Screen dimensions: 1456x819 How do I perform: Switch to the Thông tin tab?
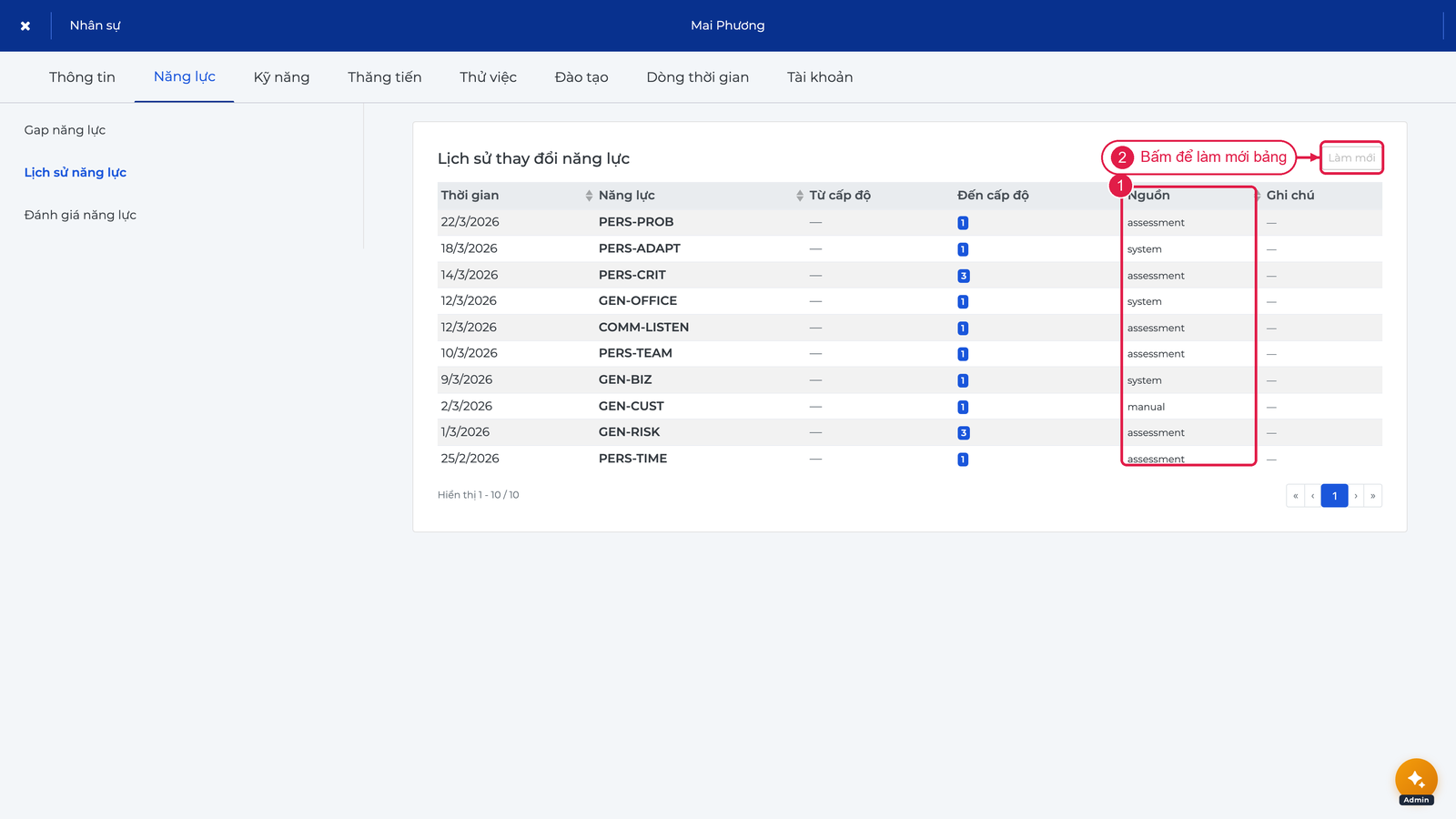coord(82,77)
